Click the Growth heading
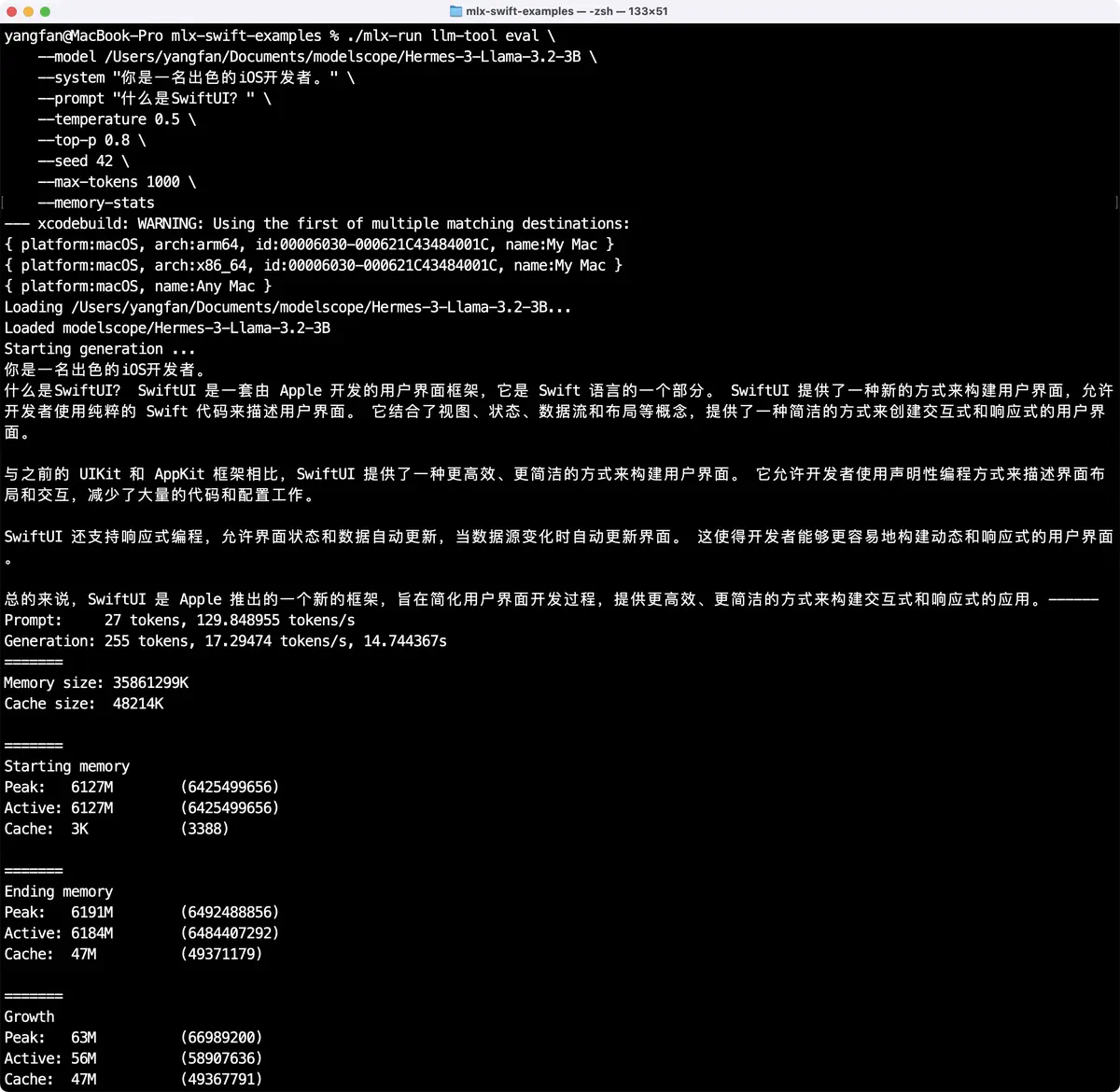1120x1092 pixels. 29,1016
